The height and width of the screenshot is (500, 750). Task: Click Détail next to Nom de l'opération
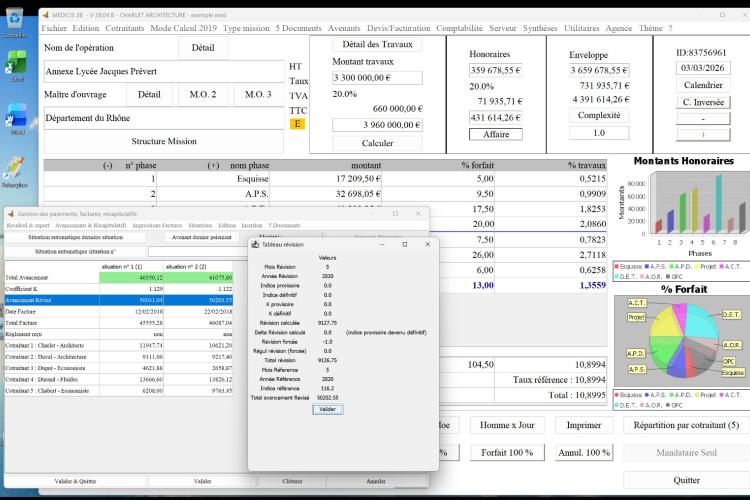tap(203, 48)
